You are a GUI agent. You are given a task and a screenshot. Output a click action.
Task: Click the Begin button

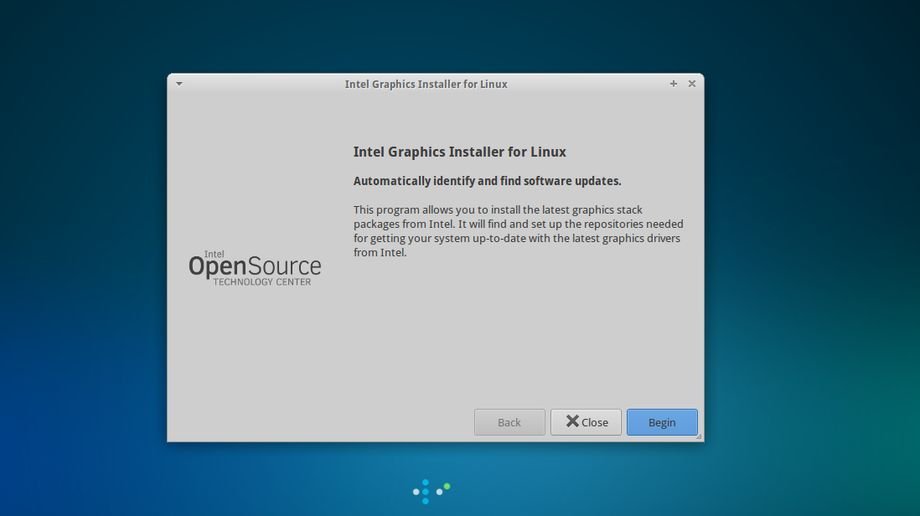click(x=662, y=422)
